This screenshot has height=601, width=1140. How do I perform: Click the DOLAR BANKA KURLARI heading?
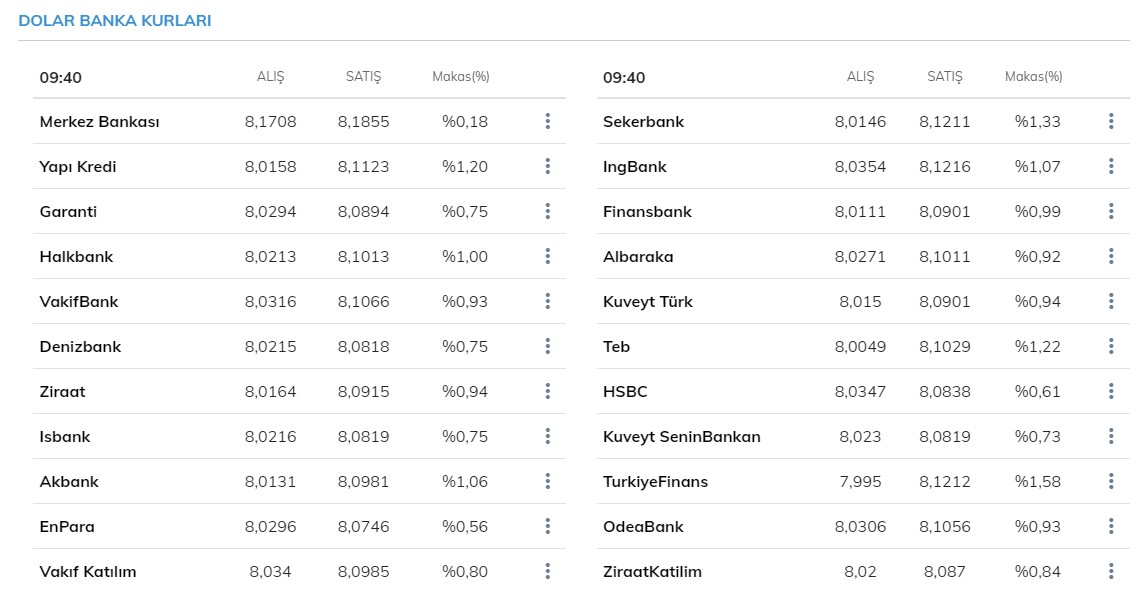coord(115,21)
